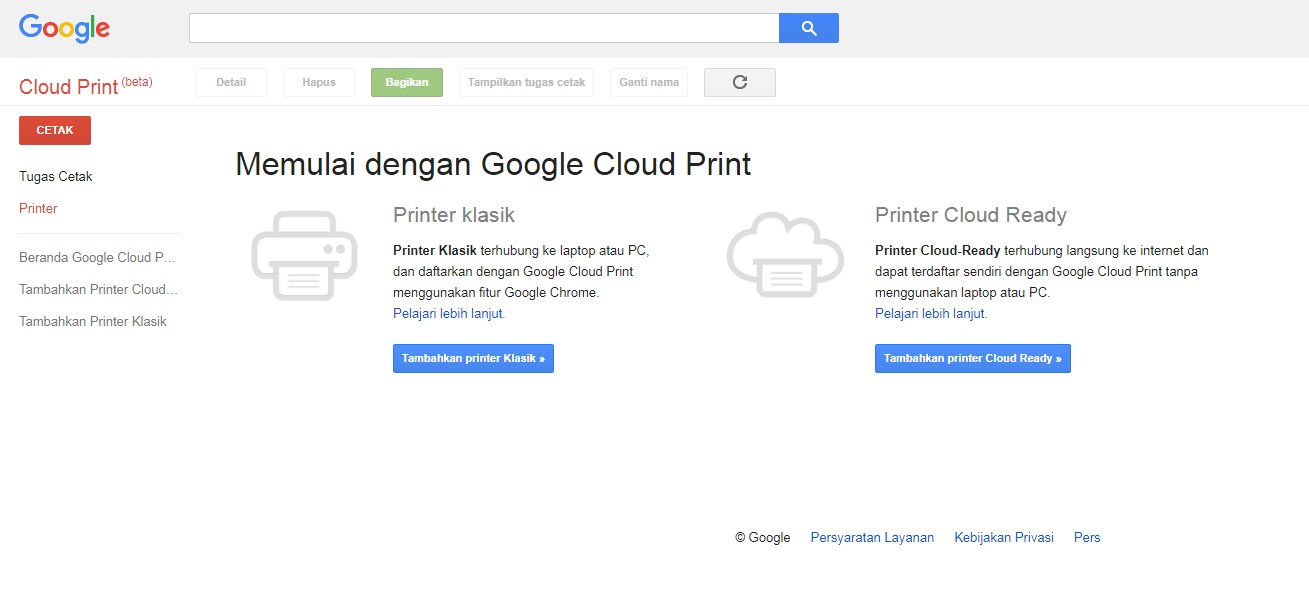
Task: Select Tugas Cetak in the sidebar
Action: [x=55, y=176]
